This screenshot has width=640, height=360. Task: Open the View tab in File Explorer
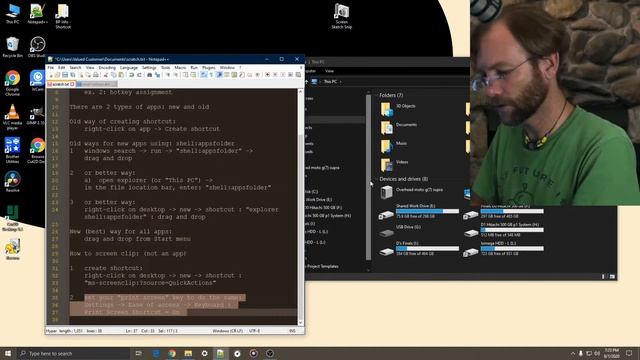(x=329, y=71)
